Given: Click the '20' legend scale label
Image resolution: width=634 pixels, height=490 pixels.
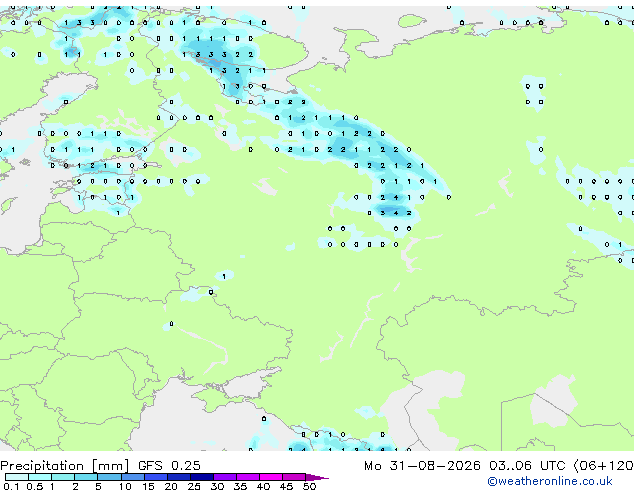Looking at the screenshot, I should pyautogui.click(x=171, y=486).
